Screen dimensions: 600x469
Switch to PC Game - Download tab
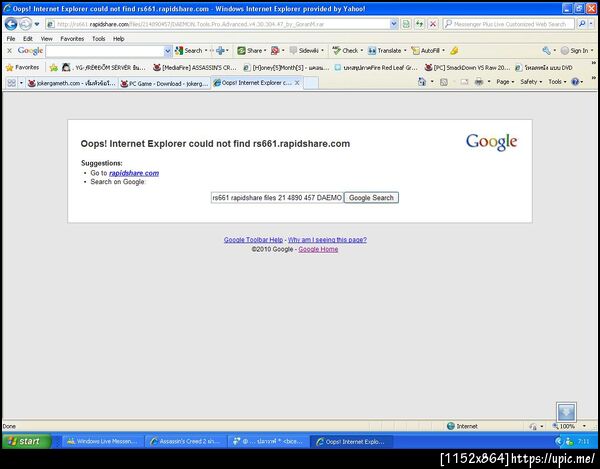pyautogui.click(x=165, y=83)
